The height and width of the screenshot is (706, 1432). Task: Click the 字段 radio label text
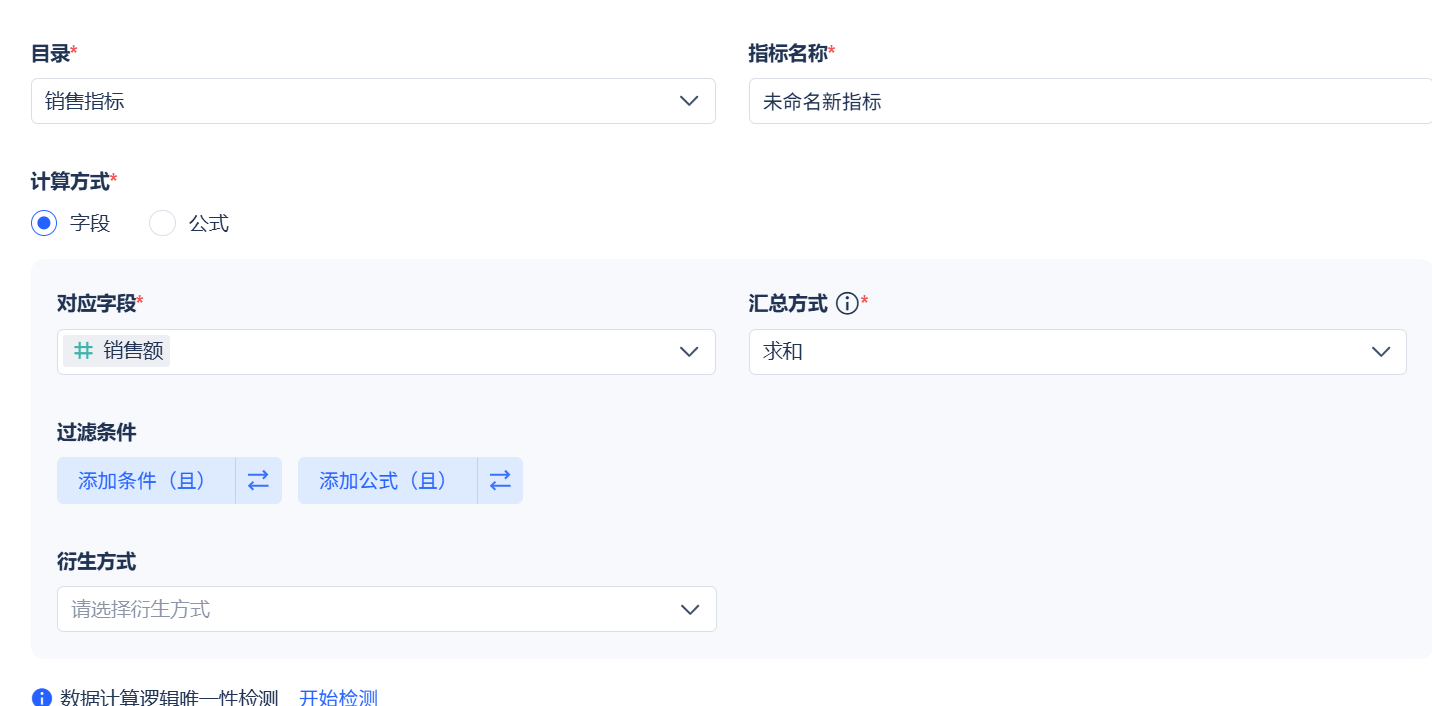pyautogui.click(x=90, y=223)
